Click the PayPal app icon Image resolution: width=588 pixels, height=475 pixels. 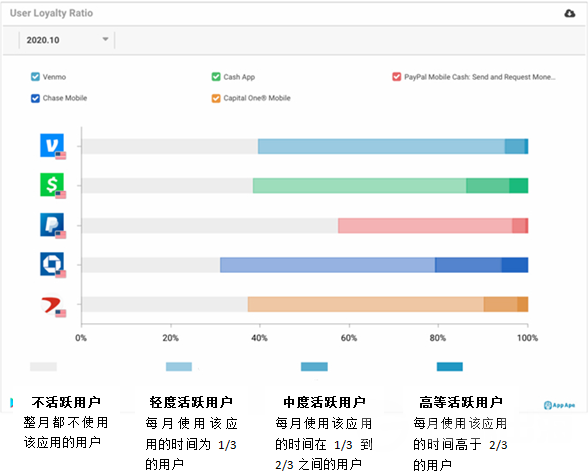click(52, 225)
